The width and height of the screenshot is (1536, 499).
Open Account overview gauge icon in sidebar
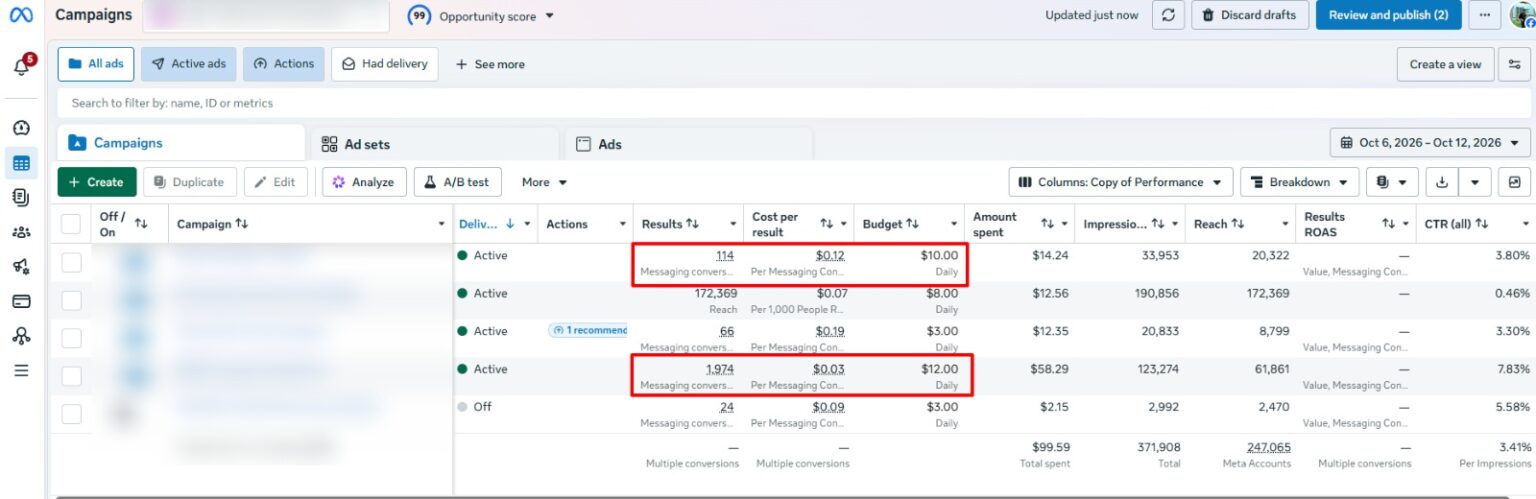tap(21, 128)
